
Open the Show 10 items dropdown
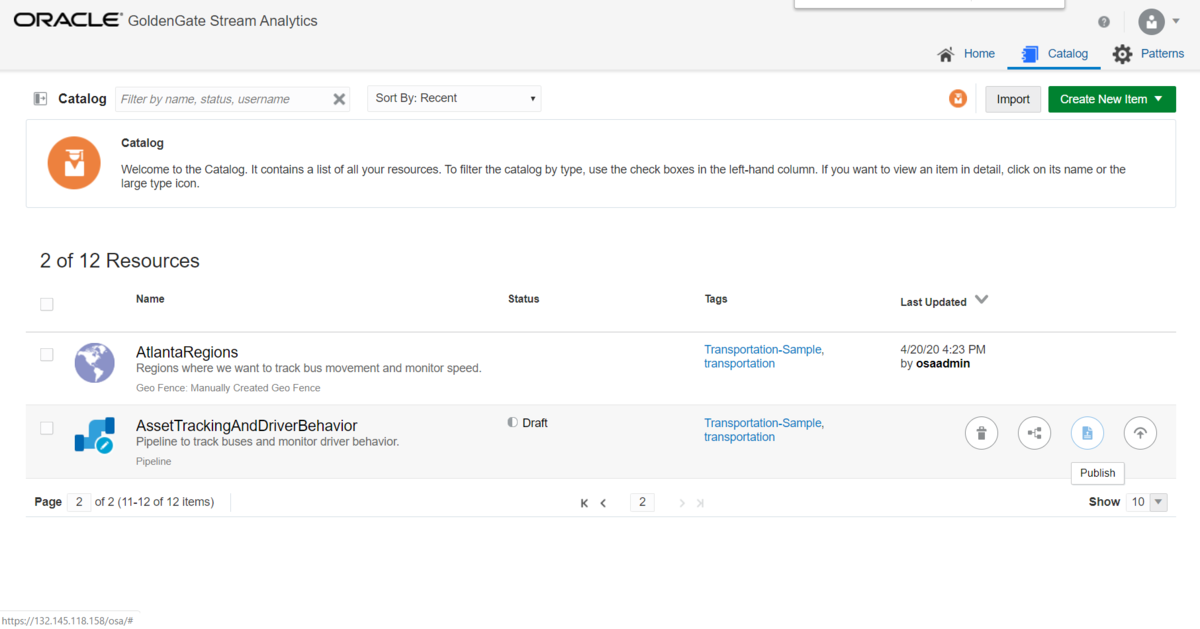point(1147,502)
